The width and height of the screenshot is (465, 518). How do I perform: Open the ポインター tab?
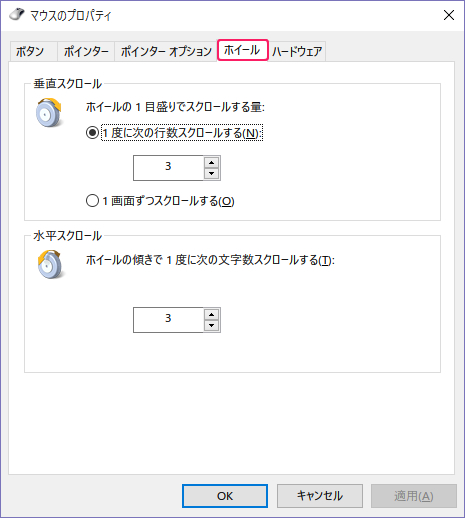pos(86,52)
